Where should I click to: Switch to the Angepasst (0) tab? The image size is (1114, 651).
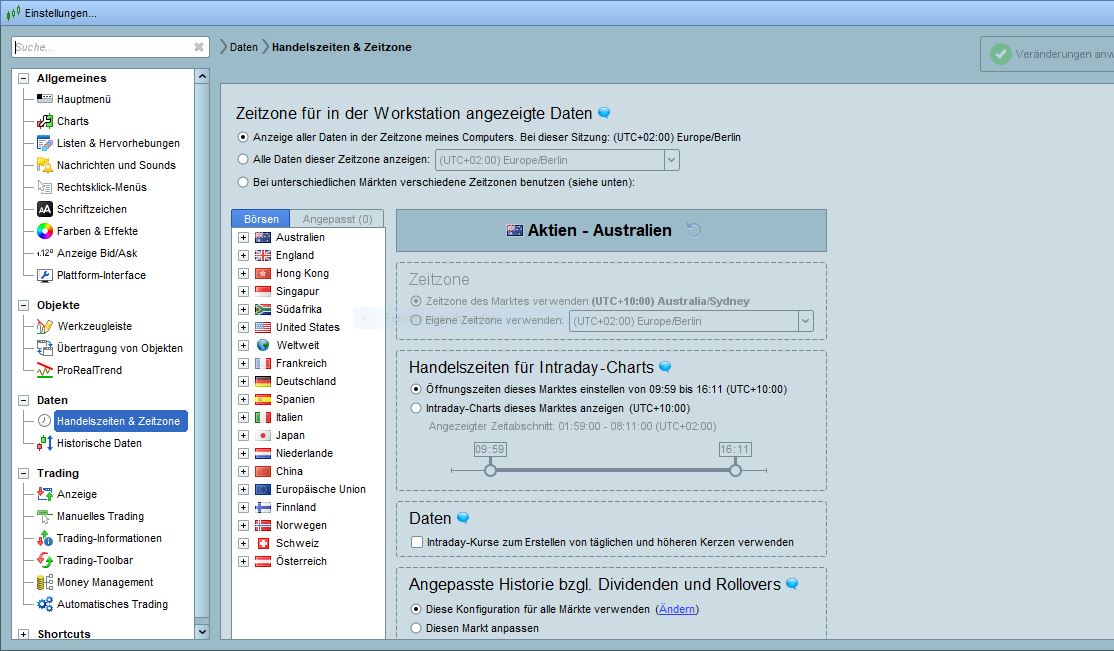coord(337,219)
